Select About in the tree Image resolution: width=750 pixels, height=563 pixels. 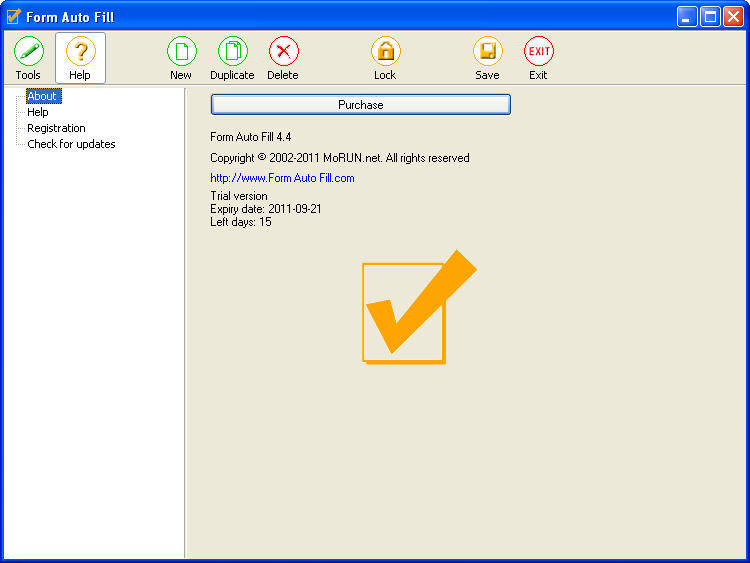[x=44, y=96]
